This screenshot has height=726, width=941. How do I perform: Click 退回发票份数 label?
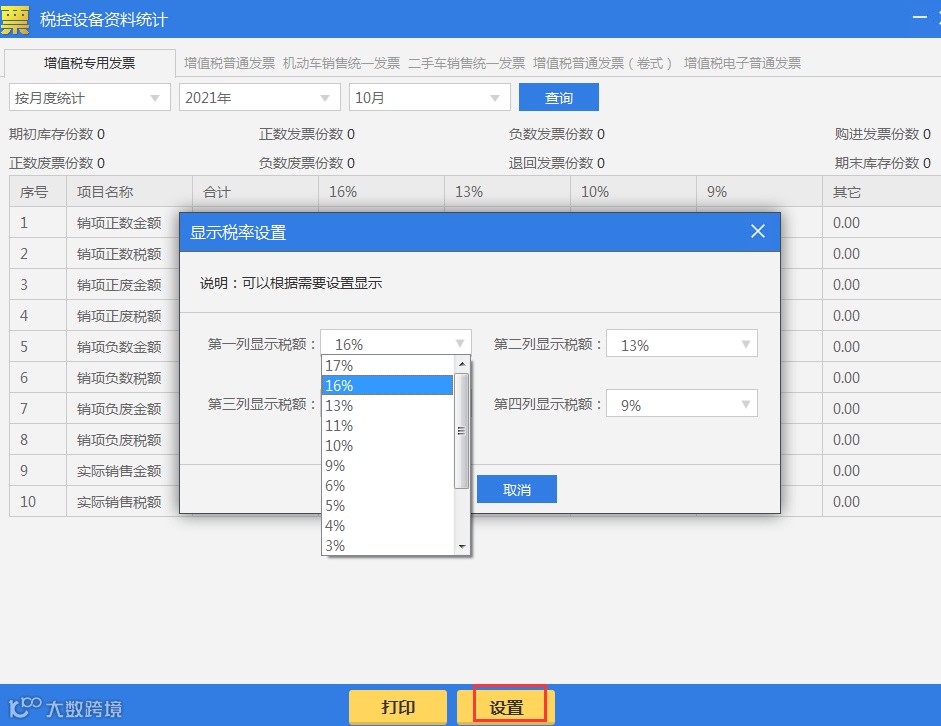[x=551, y=163]
